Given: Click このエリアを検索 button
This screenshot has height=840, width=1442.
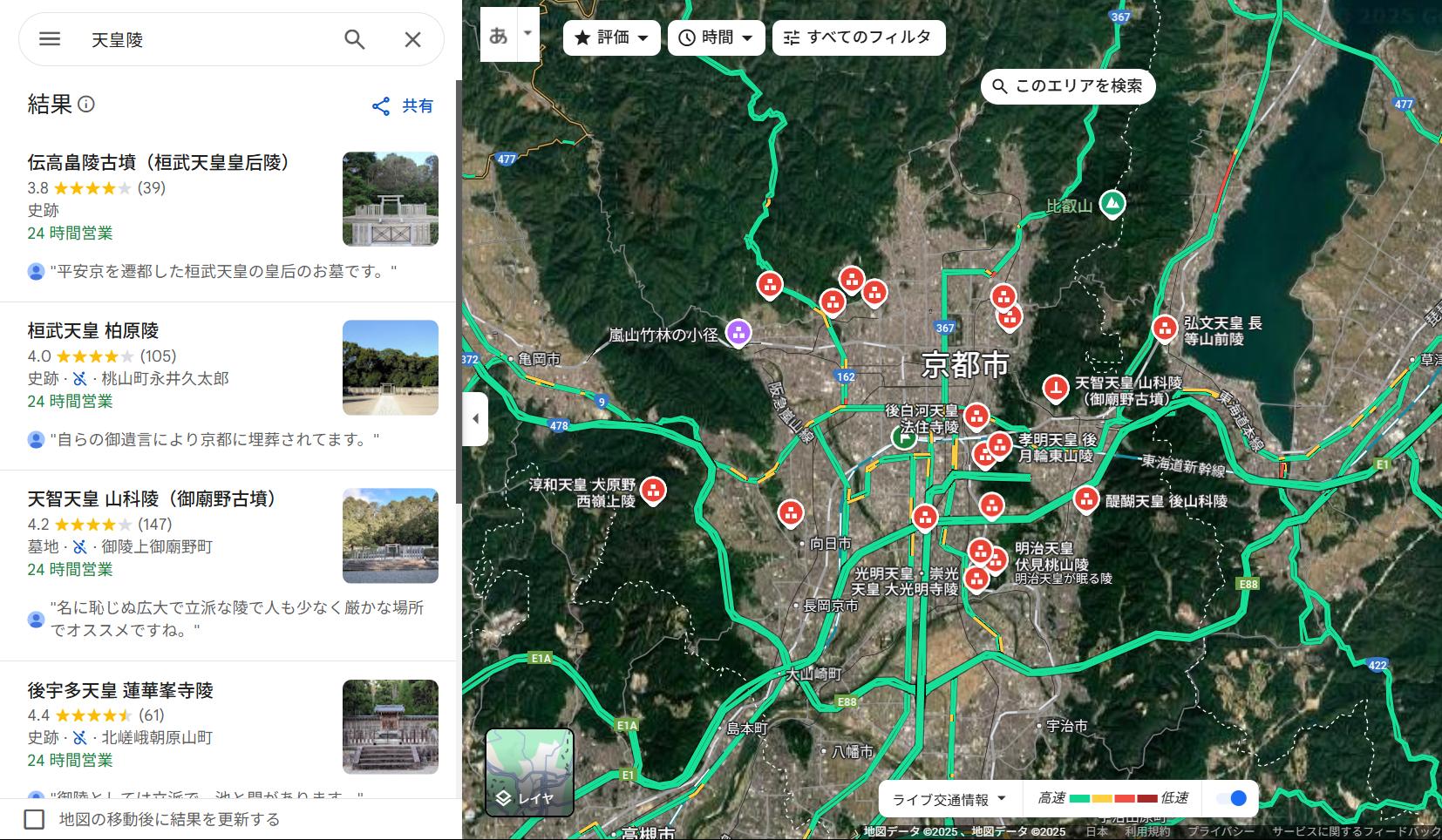Looking at the screenshot, I should pyautogui.click(x=1068, y=86).
